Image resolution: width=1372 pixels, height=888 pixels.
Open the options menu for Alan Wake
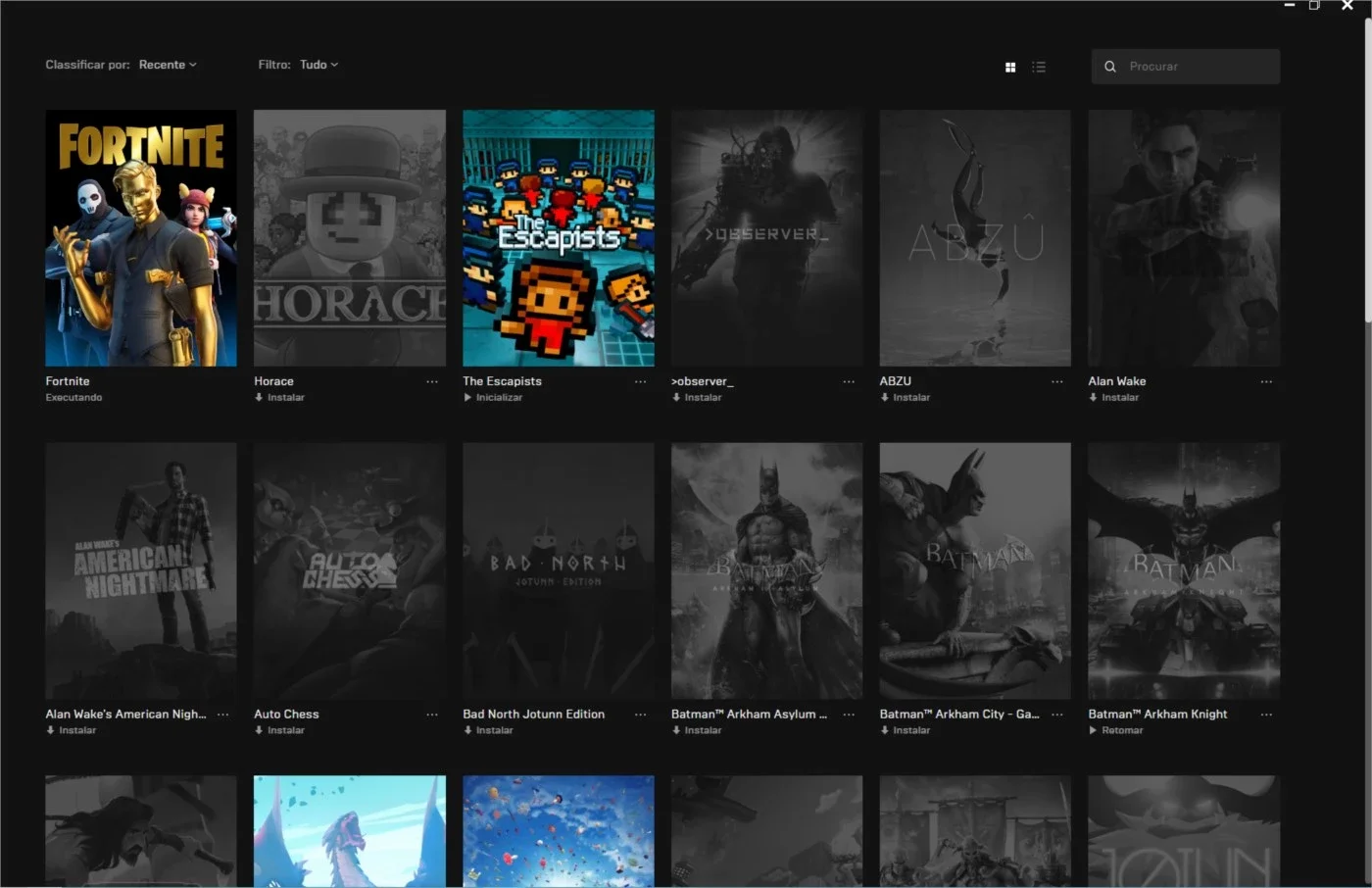click(x=1266, y=381)
